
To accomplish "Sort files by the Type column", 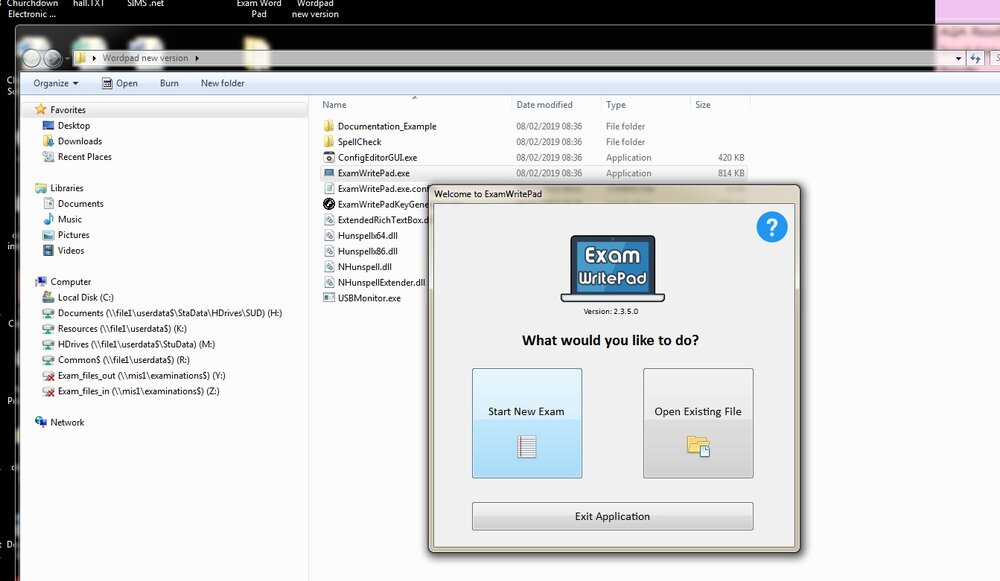I will (615, 105).
